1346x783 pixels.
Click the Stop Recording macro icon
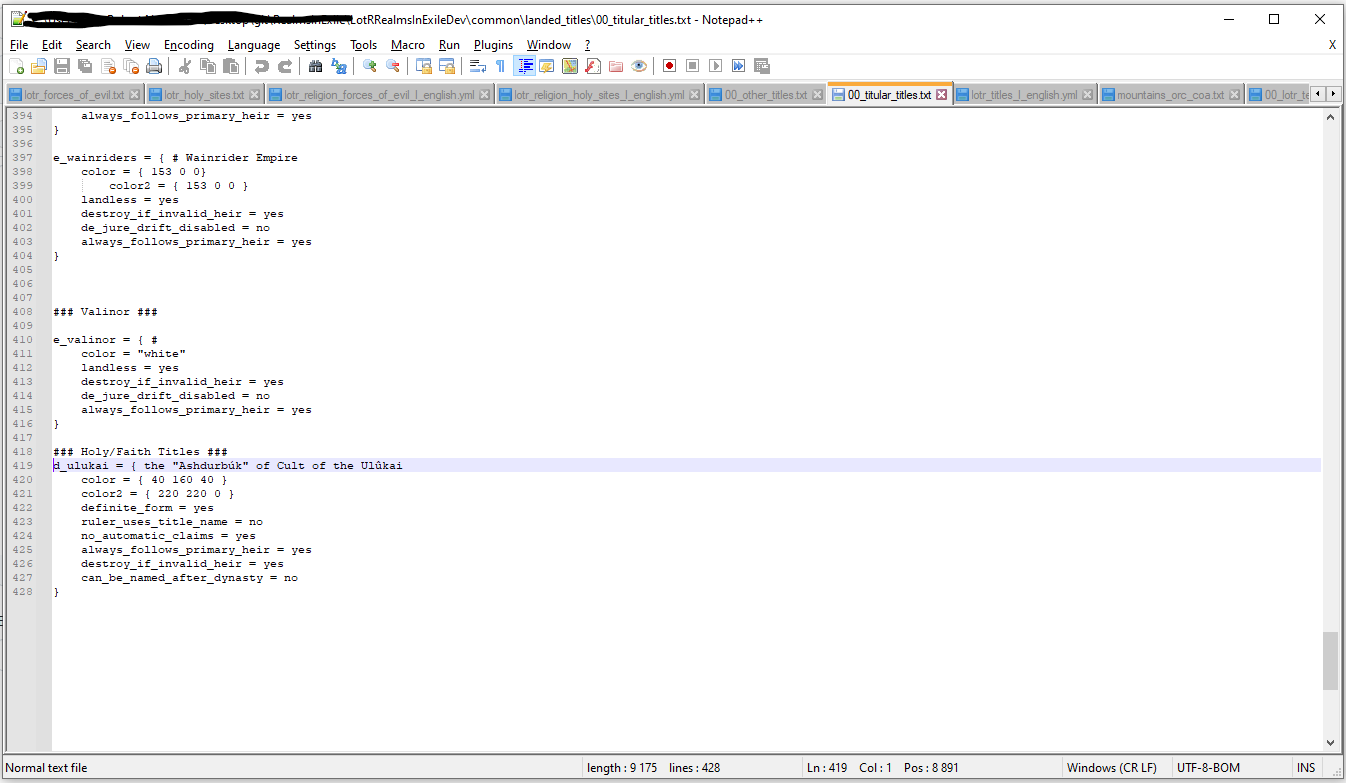692,66
